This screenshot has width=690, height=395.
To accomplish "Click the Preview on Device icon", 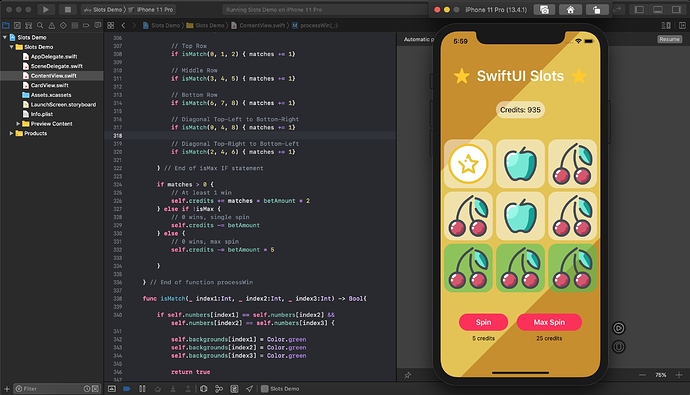I will tap(619, 347).
